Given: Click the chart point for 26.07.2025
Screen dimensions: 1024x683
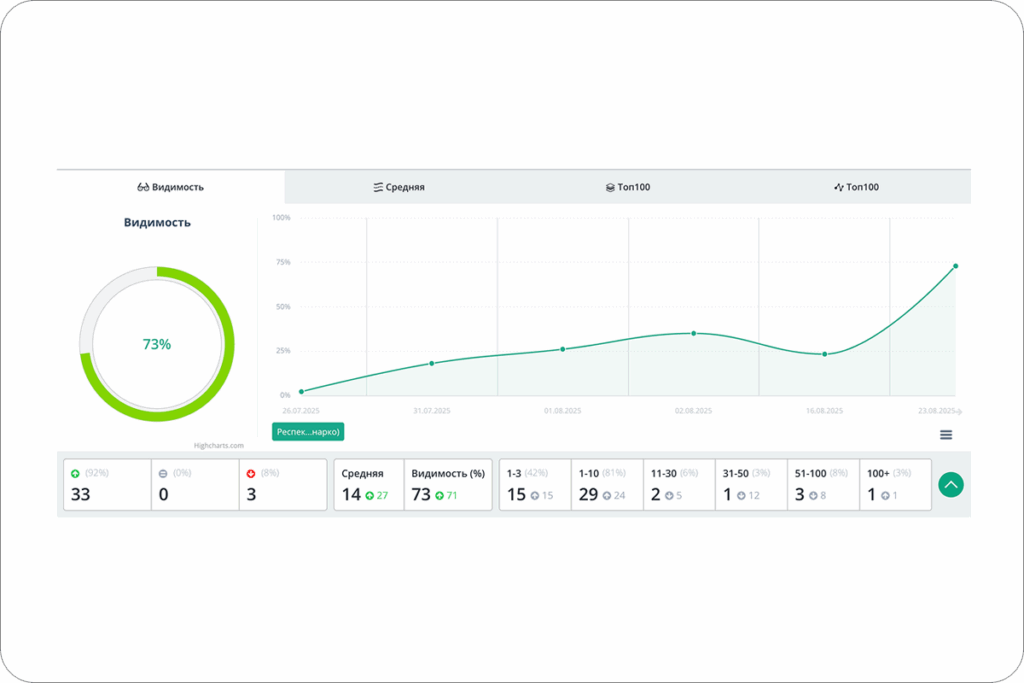Looking at the screenshot, I should pyautogui.click(x=301, y=392).
